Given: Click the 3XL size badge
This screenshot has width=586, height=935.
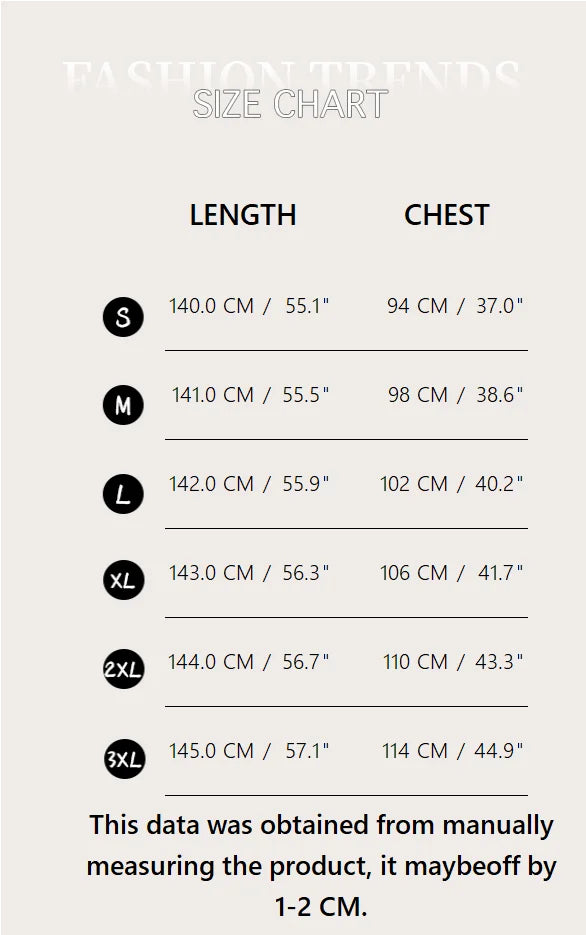Looking at the screenshot, I should 124,759.
